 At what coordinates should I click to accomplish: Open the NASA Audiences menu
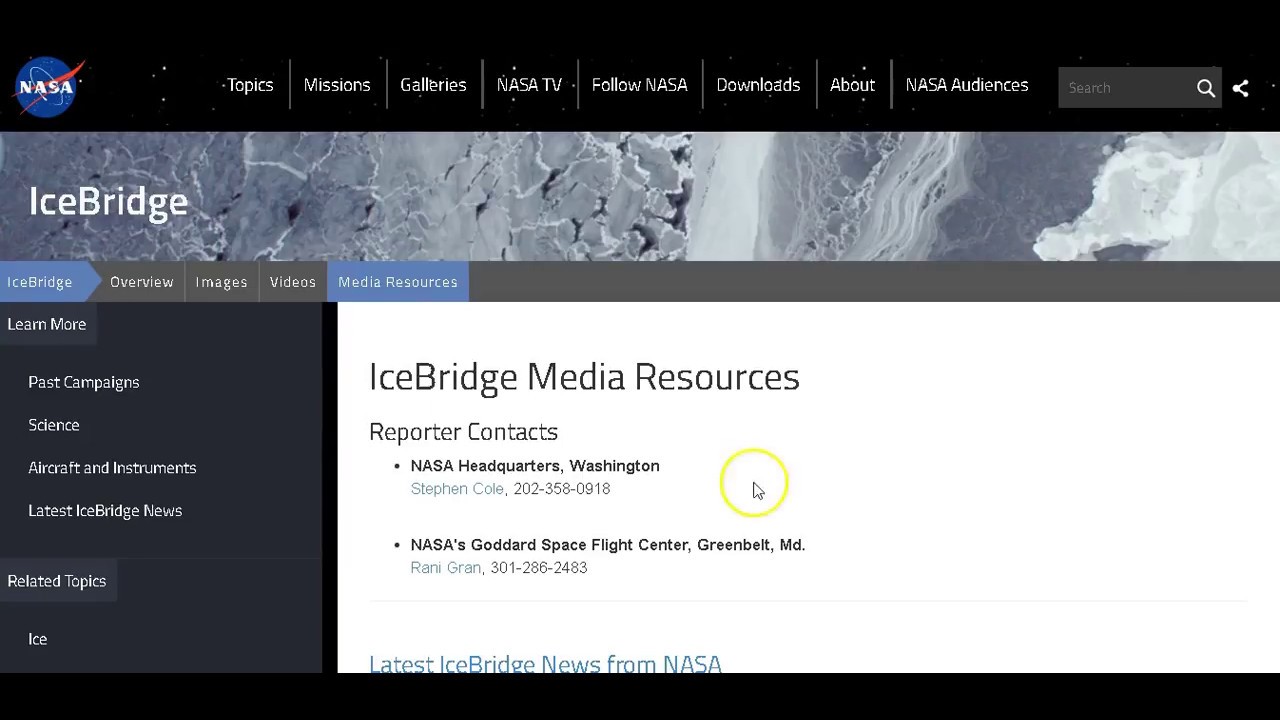[967, 85]
